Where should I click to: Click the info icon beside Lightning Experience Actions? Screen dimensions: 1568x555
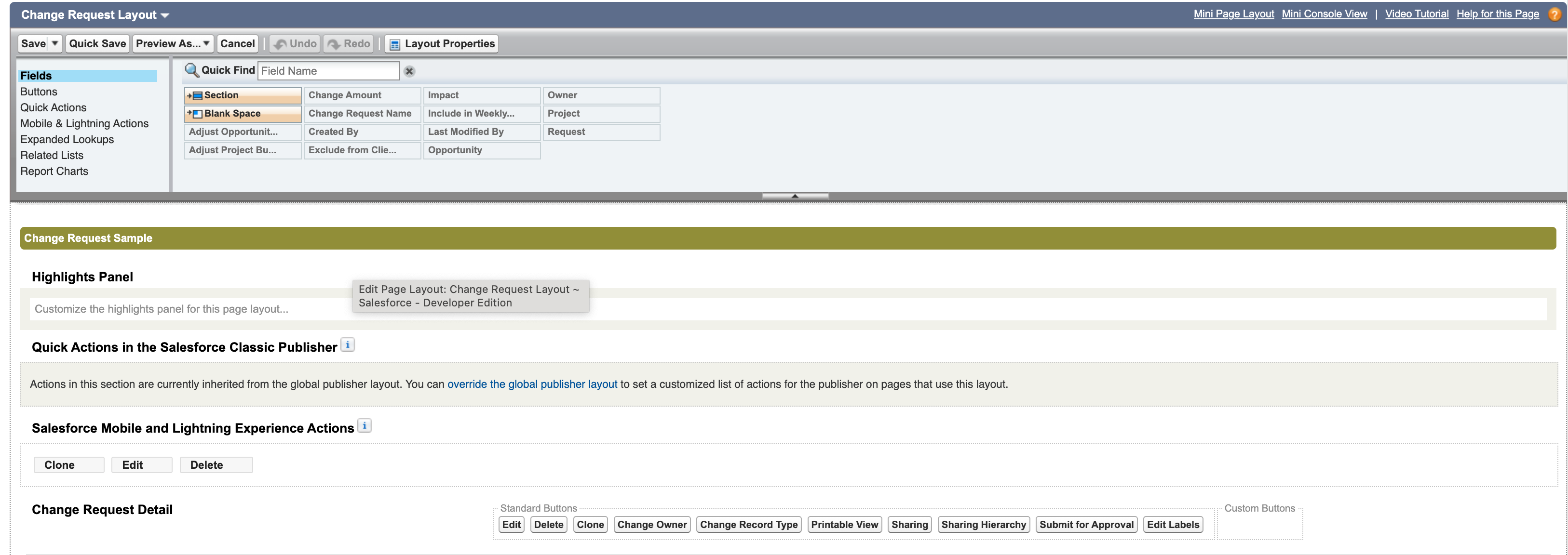click(364, 425)
